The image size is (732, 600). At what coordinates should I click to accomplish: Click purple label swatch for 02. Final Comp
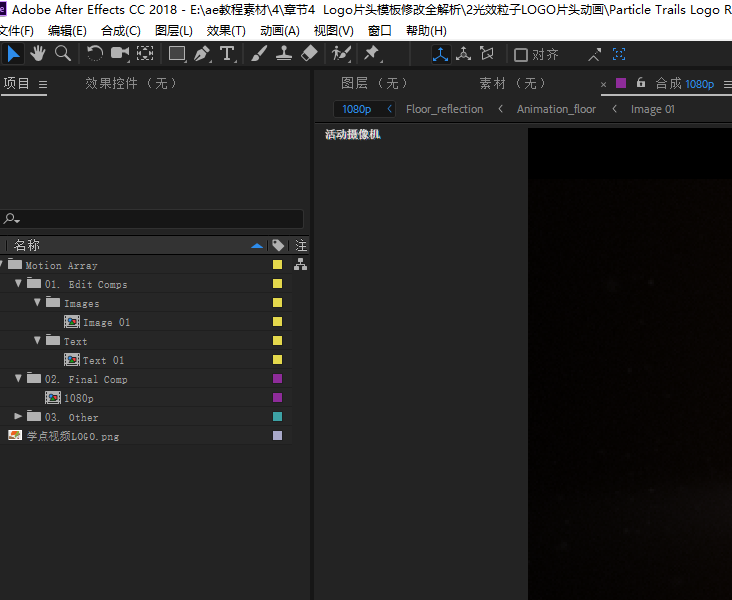click(277, 378)
